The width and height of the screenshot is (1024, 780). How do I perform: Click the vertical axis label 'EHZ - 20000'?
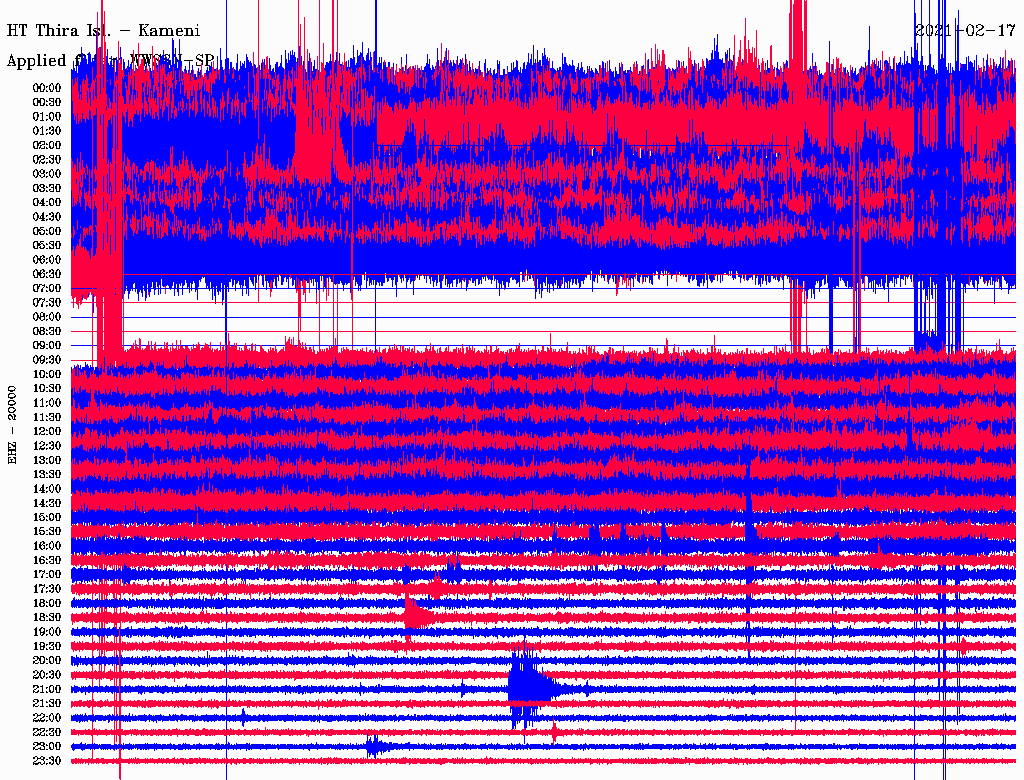pyautogui.click(x=12, y=425)
